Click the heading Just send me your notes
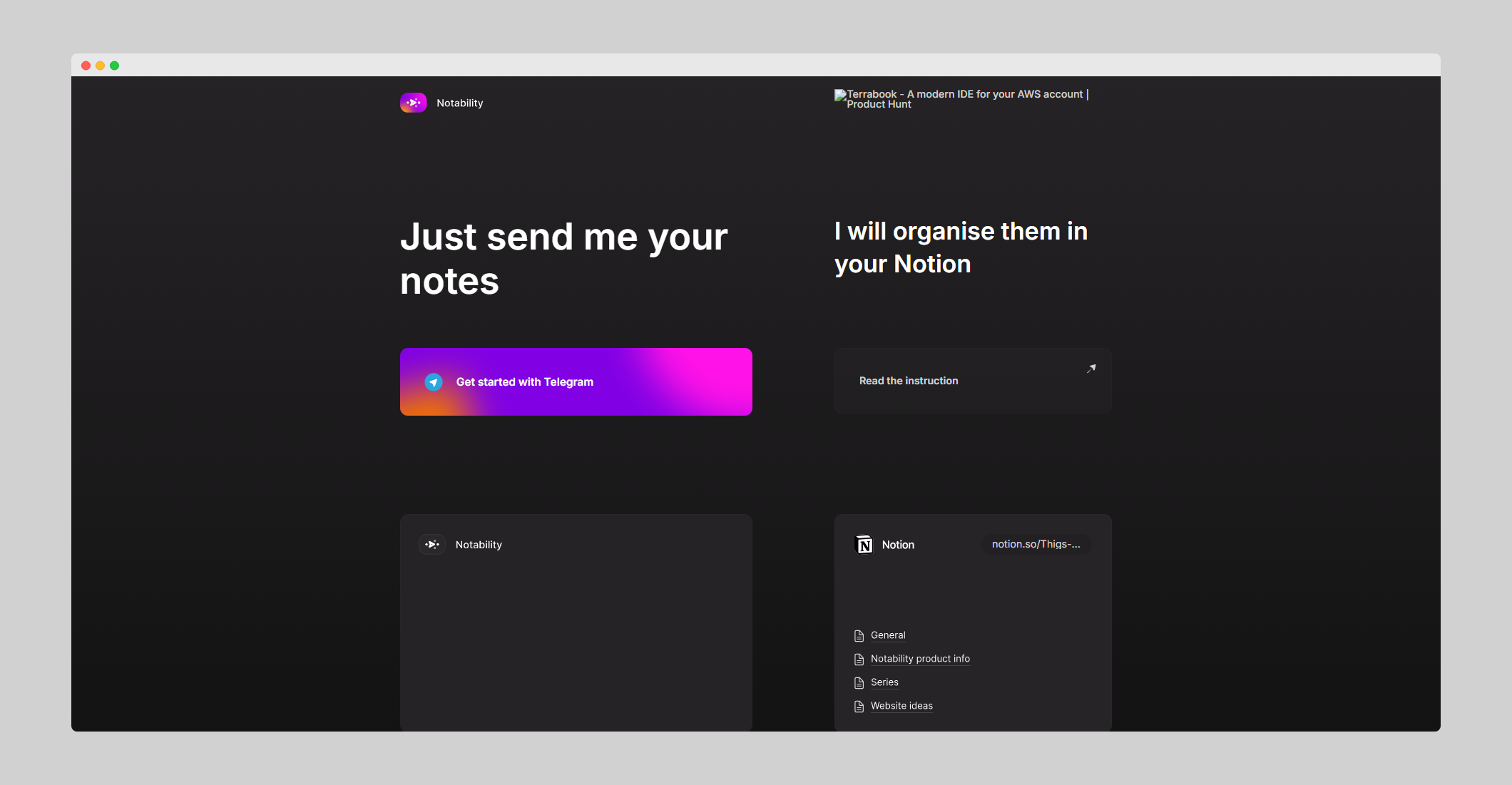 point(563,258)
